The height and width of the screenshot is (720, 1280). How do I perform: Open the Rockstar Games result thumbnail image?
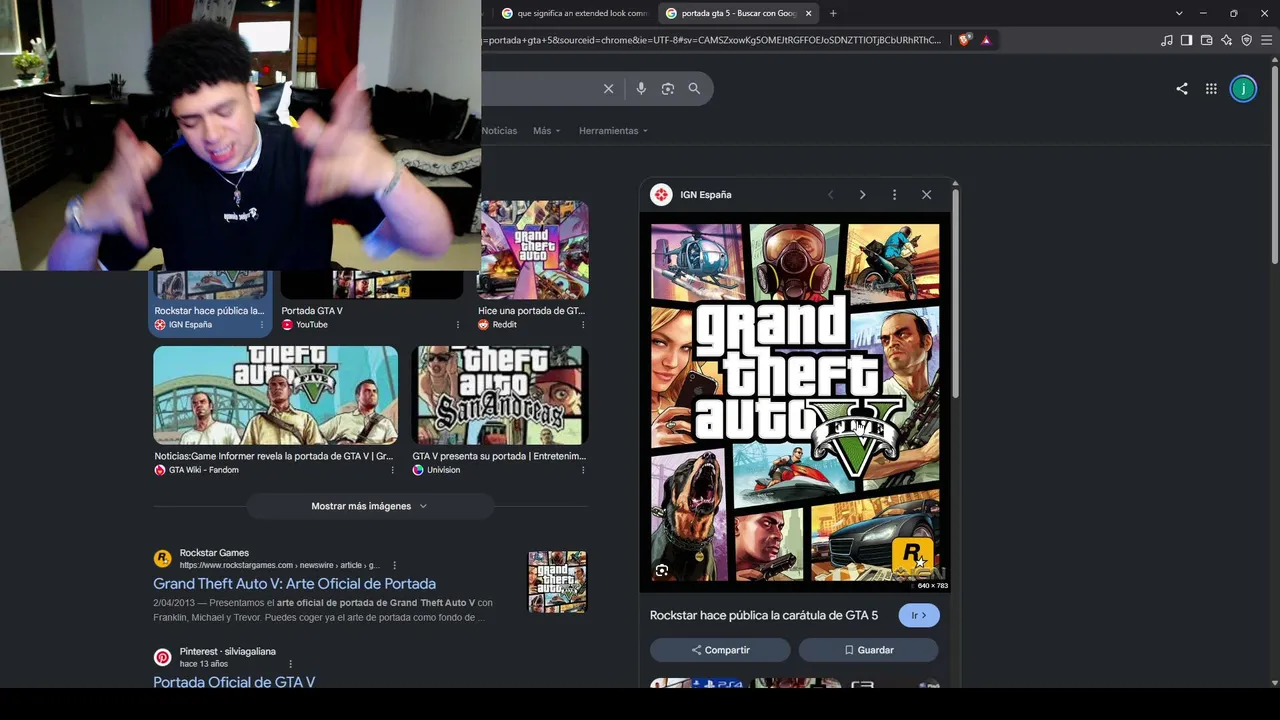click(x=557, y=582)
